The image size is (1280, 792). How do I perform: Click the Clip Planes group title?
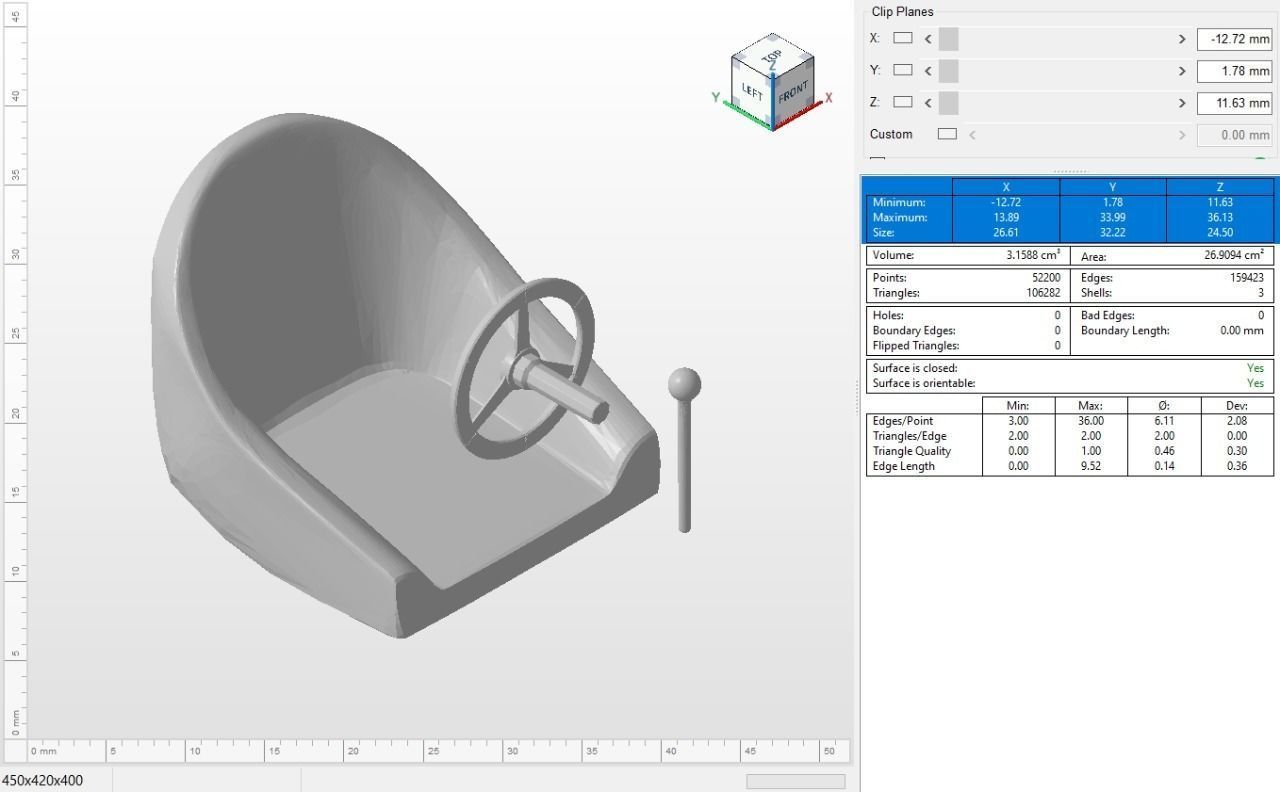tap(902, 12)
